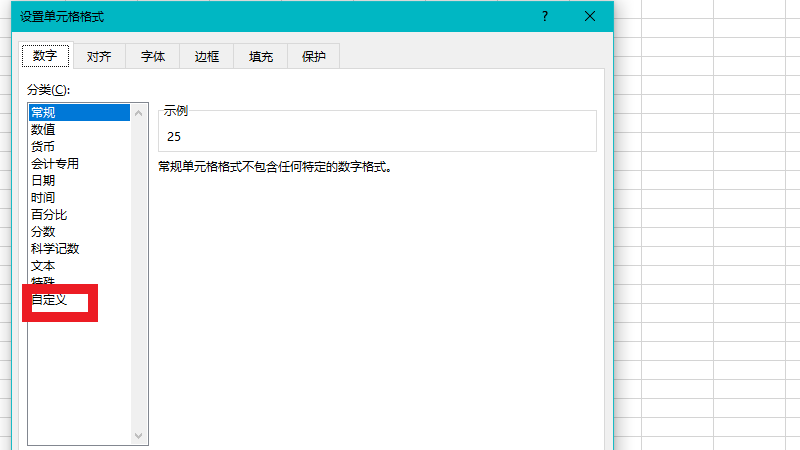Select the 科学记数 category
800x450 pixels.
pyautogui.click(x=55, y=248)
